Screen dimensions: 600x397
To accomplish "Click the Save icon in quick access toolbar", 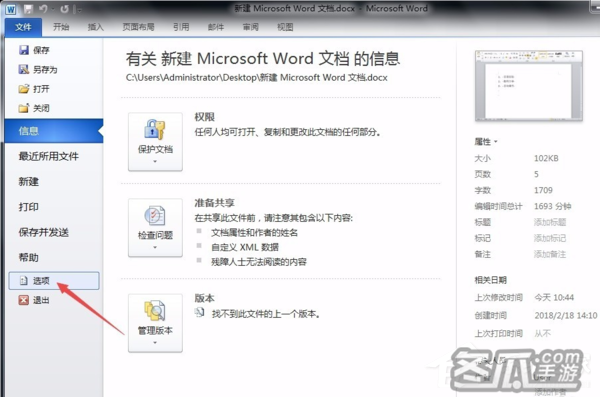I will [28, 9].
